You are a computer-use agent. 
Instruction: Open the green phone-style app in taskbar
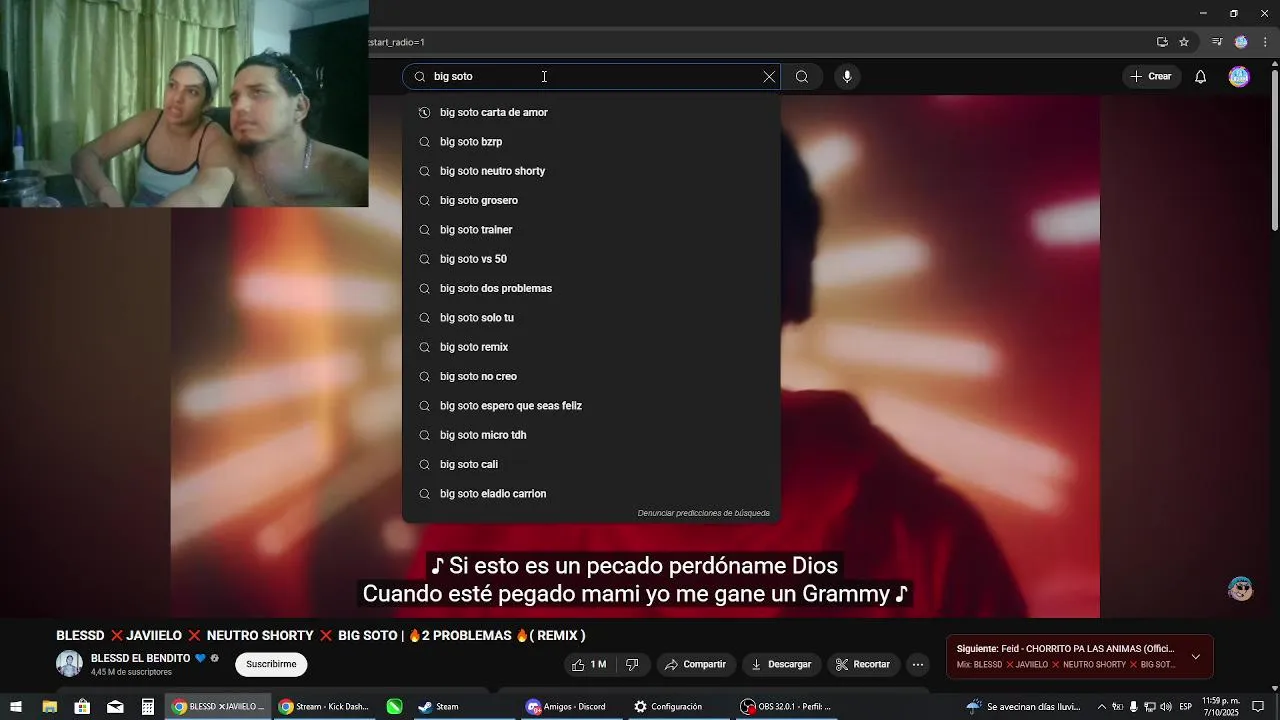(x=394, y=706)
